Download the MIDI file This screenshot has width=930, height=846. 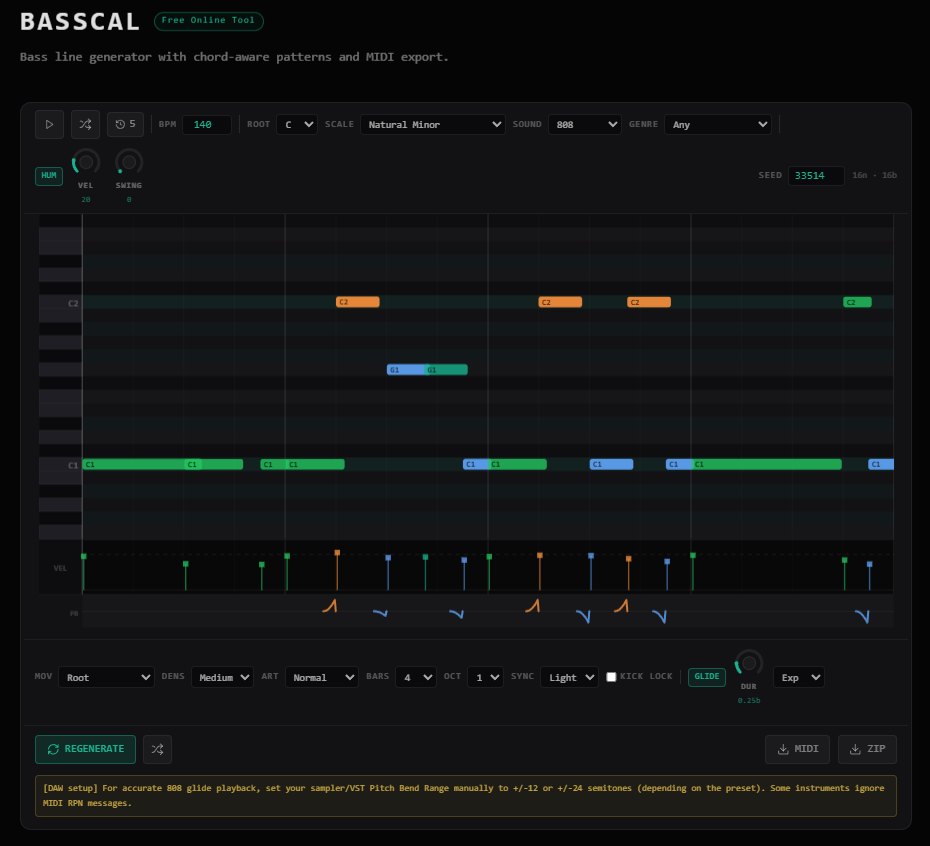[797, 749]
